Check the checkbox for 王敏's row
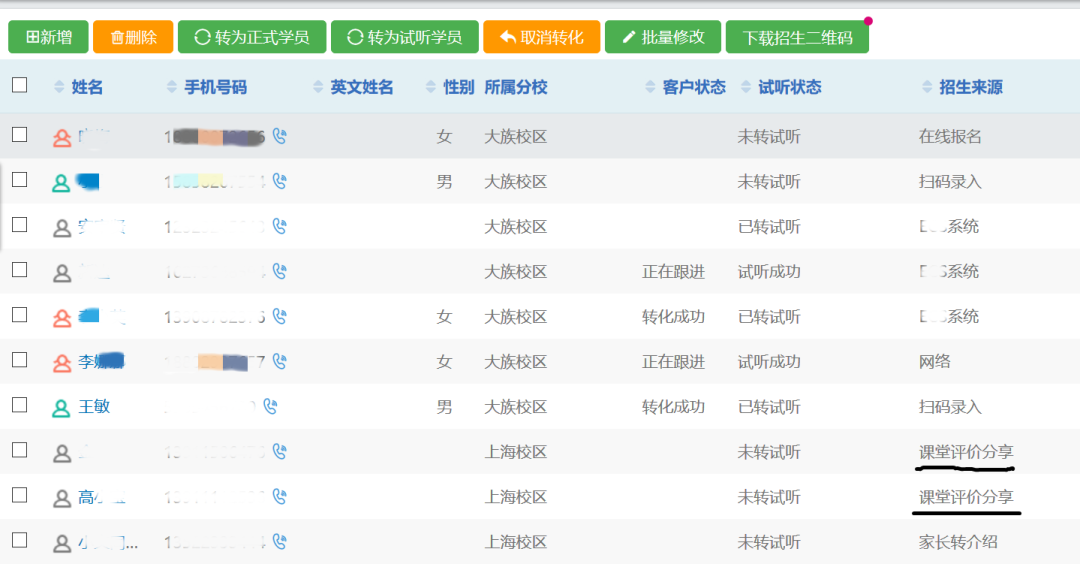Viewport: 1080px width, 564px height. pyautogui.click(x=20, y=405)
